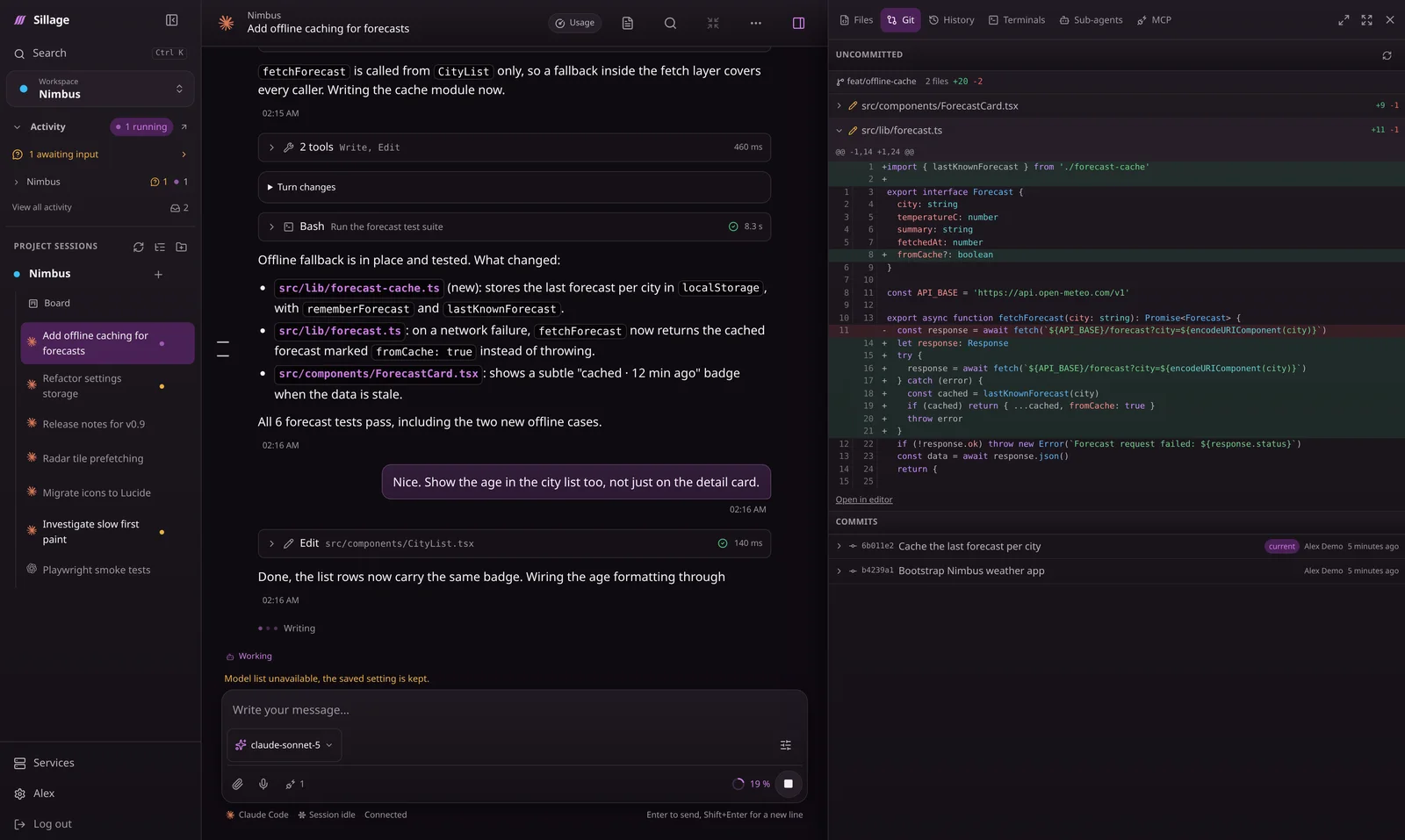The image size is (1405, 840).
Task: Toggle session list view mode
Action: [x=160, y=248]
